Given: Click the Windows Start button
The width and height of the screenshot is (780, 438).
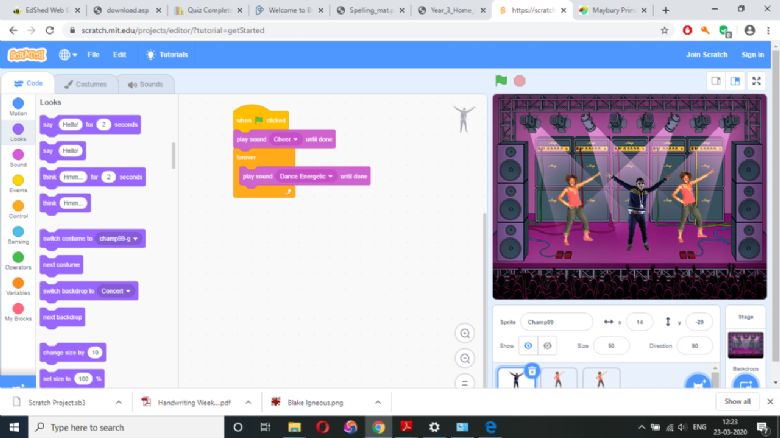Looking at the screenshot, I should click(14, 427).
